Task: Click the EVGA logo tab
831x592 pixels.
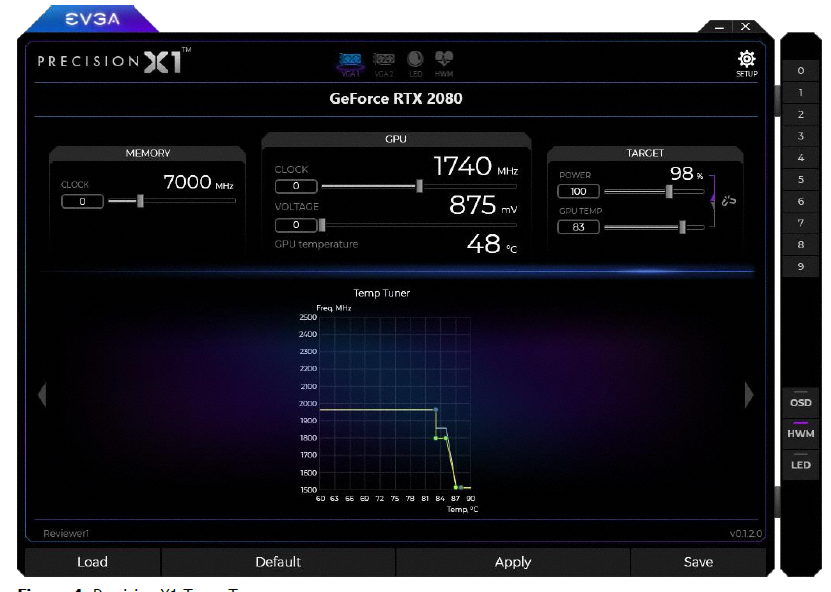Action: coord(93,19)
